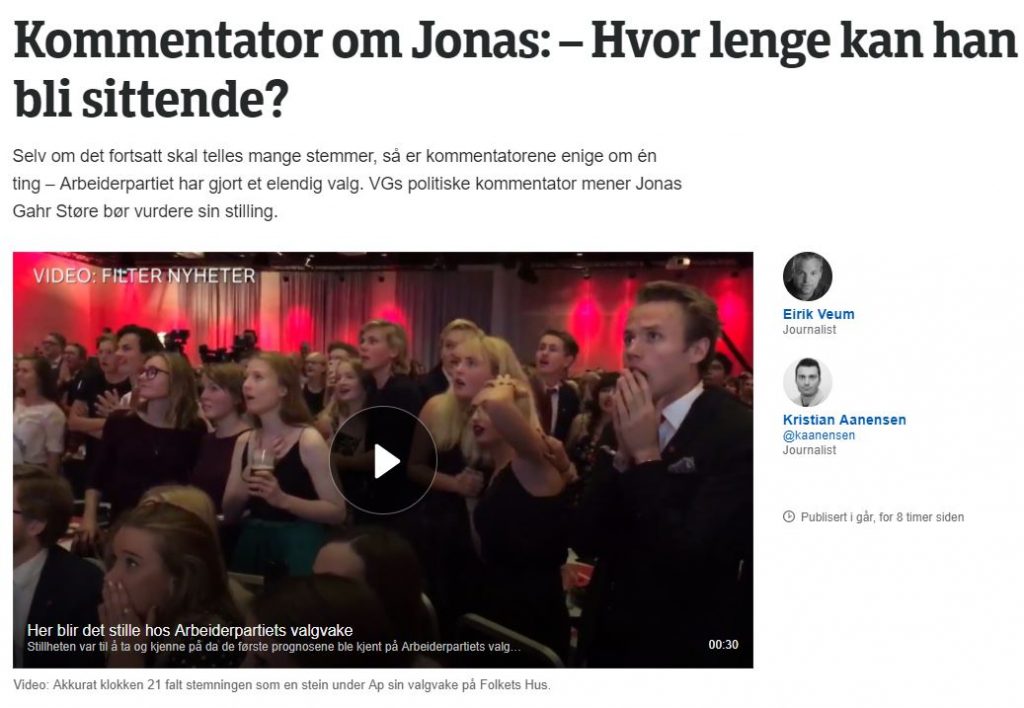
Task: Click the 00:30 video duration label
Action: [x=724, y=645]
